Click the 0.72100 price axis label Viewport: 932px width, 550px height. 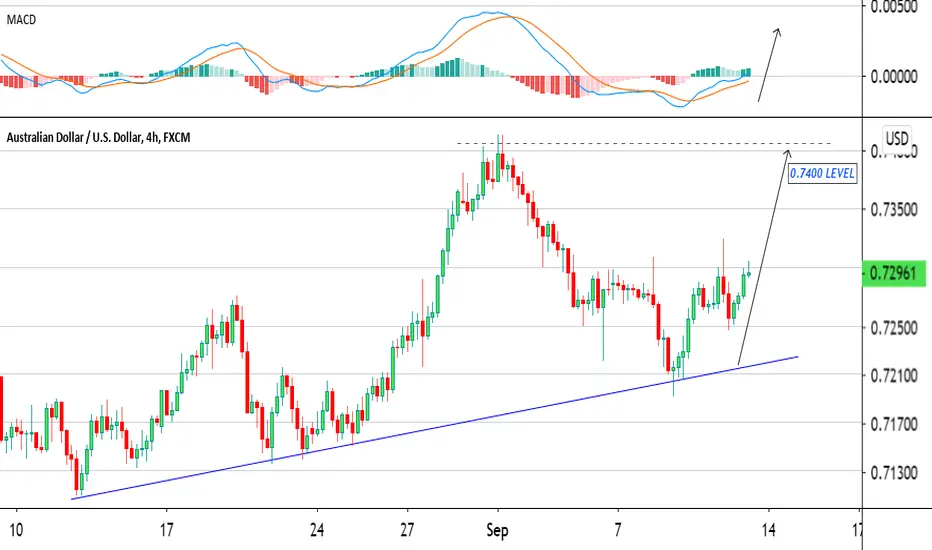pos(894,376)
